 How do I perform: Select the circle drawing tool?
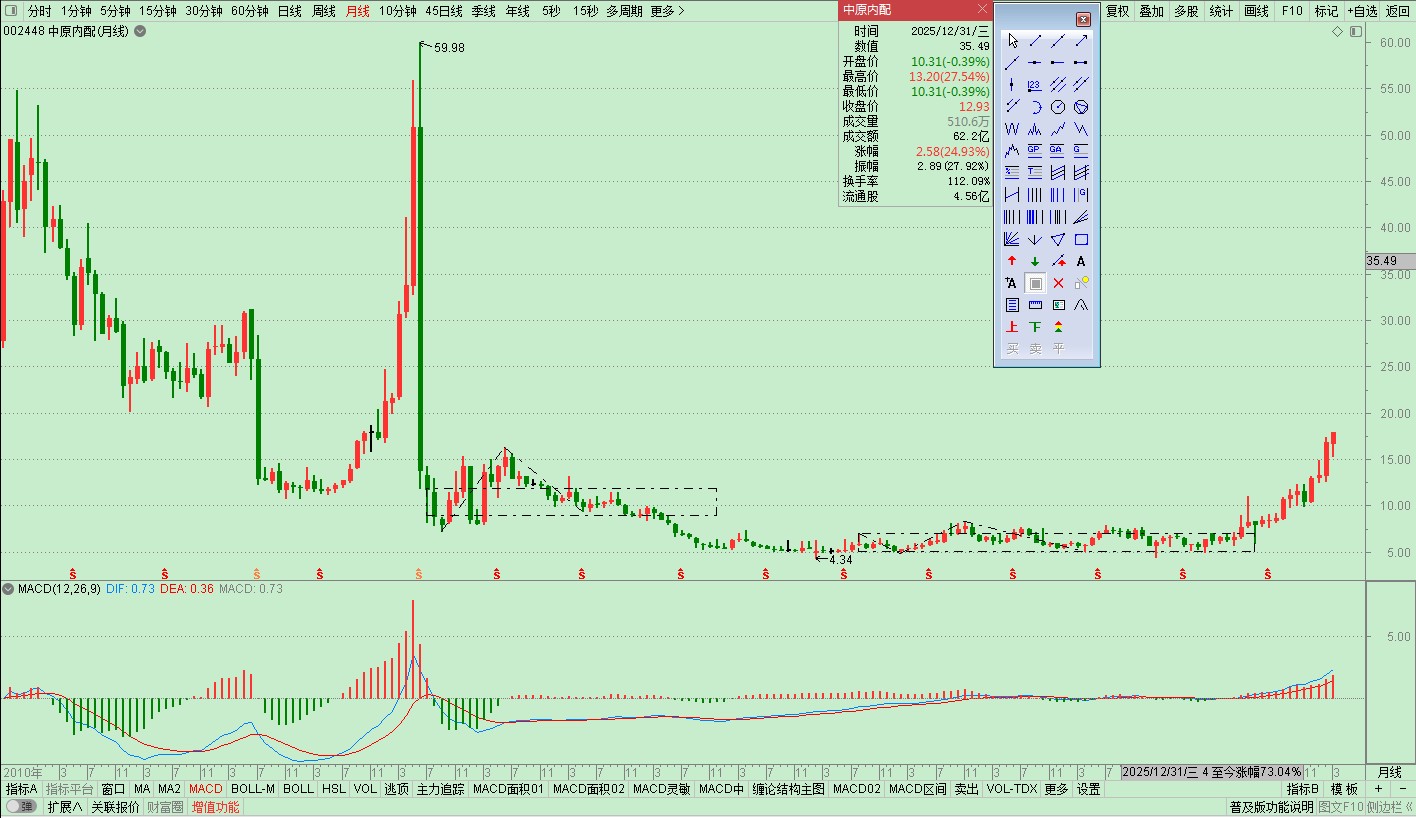click(x=1058, y=107)
